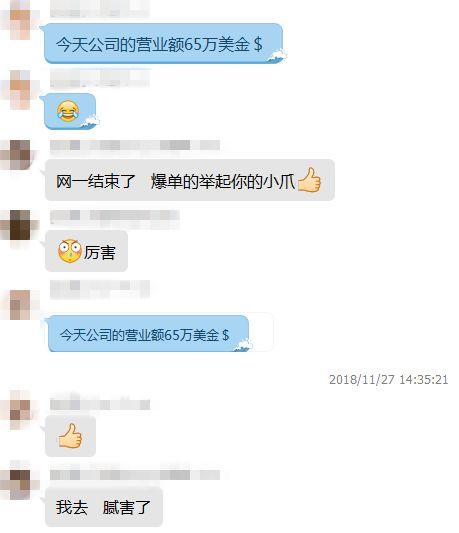The height and width of the screenshot is (533, 459).
Task: Click blurred sender name above thumbs-up message
Action: tap(100, 405)
